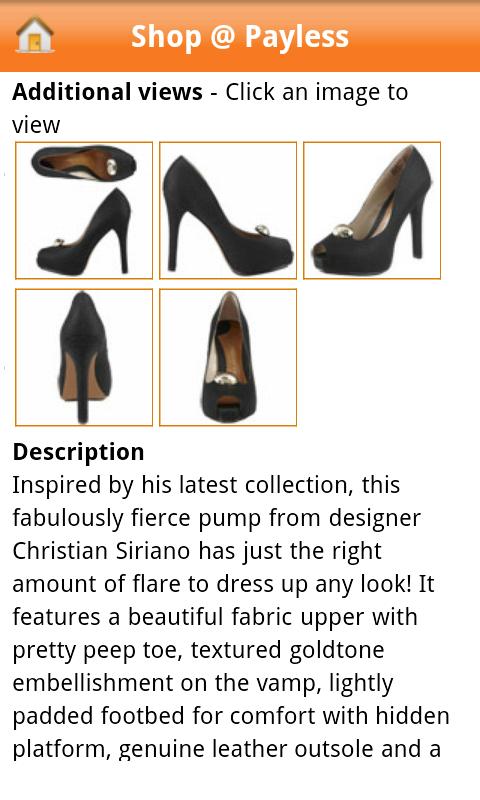Click the 'Inspired by his latest collection' line
Viewport: 480px width, 800px height.
pyautogui.click(x=206, y=485)
